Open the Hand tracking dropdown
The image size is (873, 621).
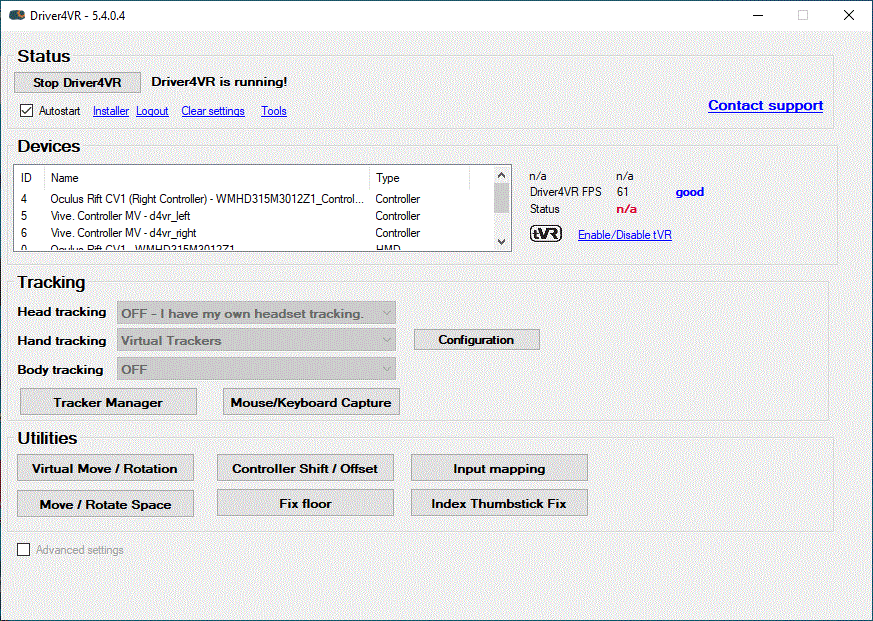[256, 340]
